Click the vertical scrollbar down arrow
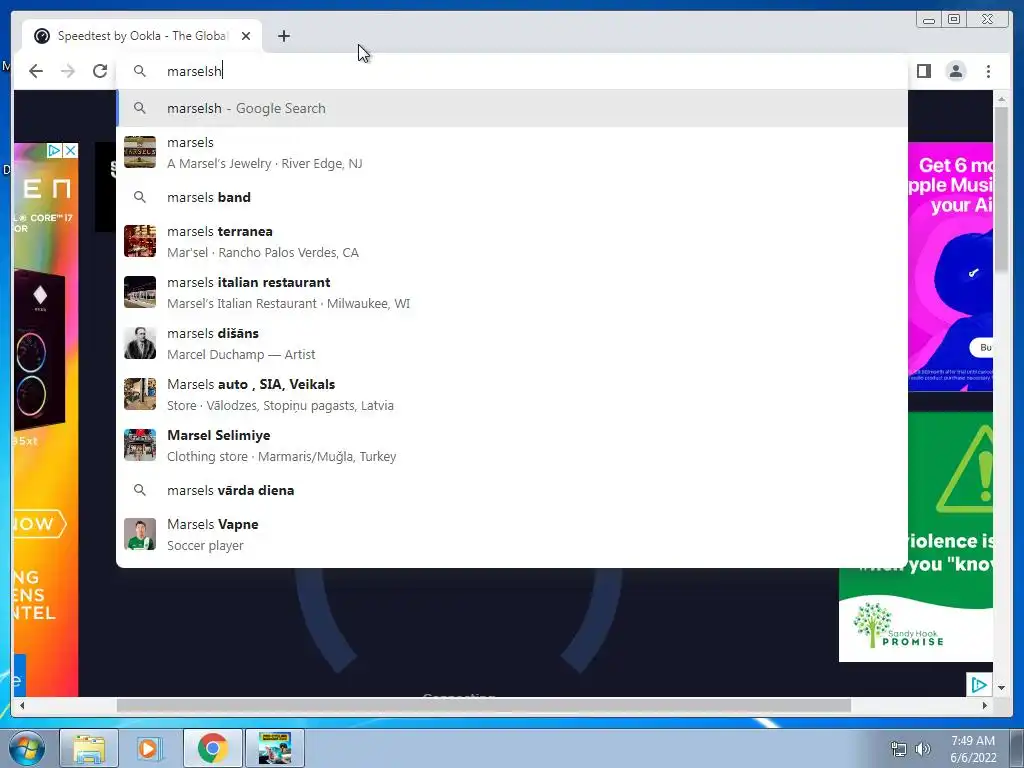The width and height of the screenshot is (1024, 768). (x=1002, y=688)
